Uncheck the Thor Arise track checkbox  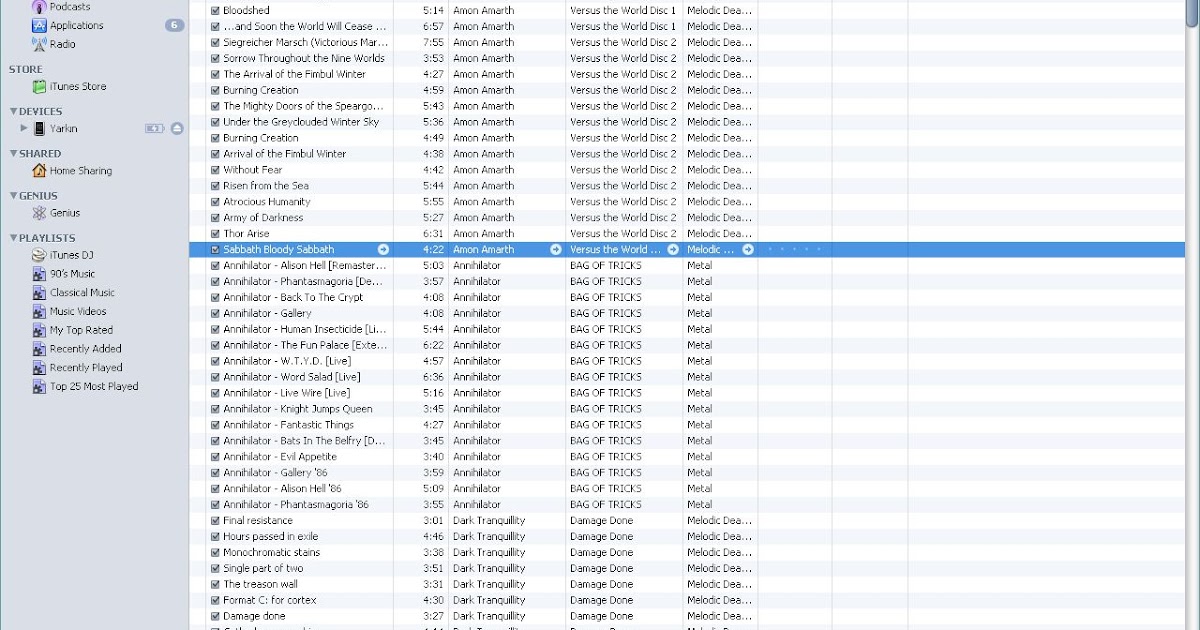tap(215, 234)
